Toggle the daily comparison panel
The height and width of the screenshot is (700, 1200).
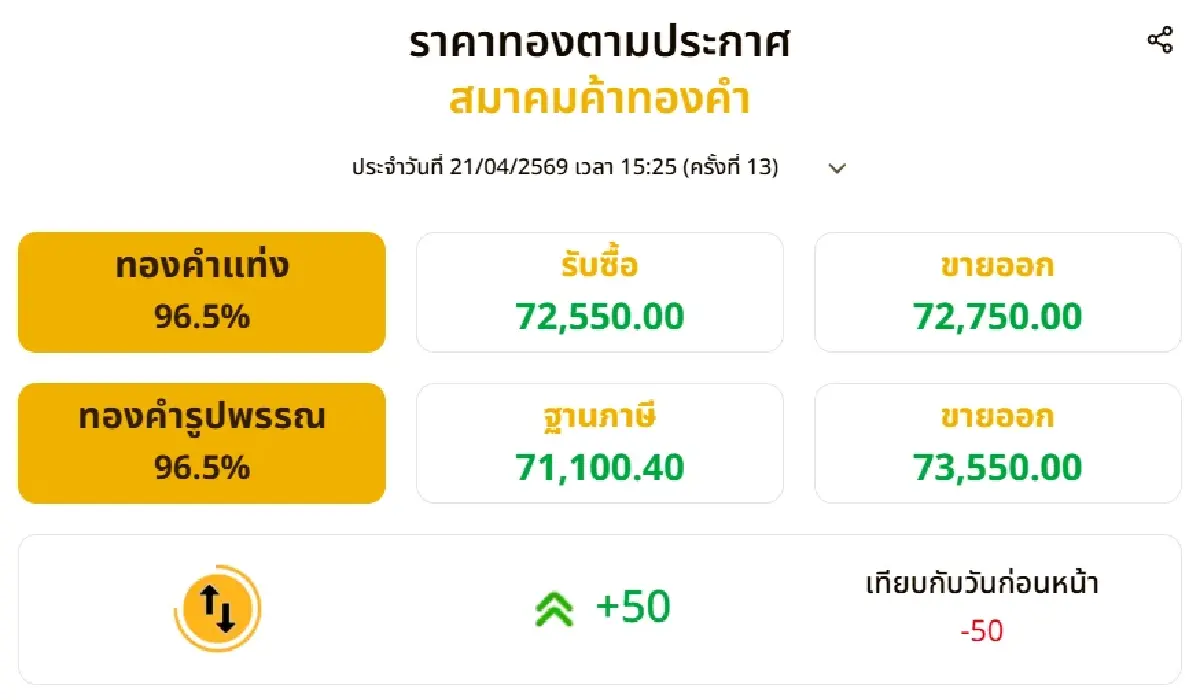600,606
